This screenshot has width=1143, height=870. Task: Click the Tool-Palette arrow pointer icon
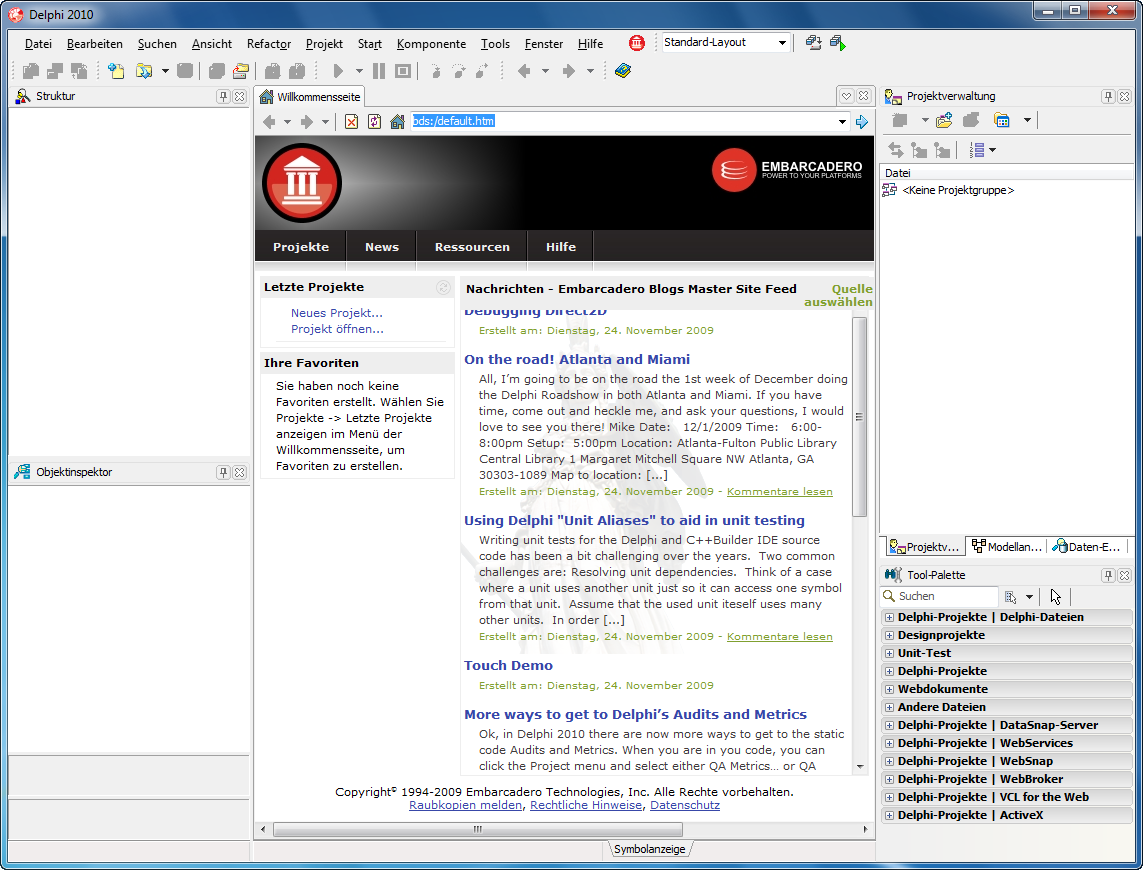click(1056, 597)
